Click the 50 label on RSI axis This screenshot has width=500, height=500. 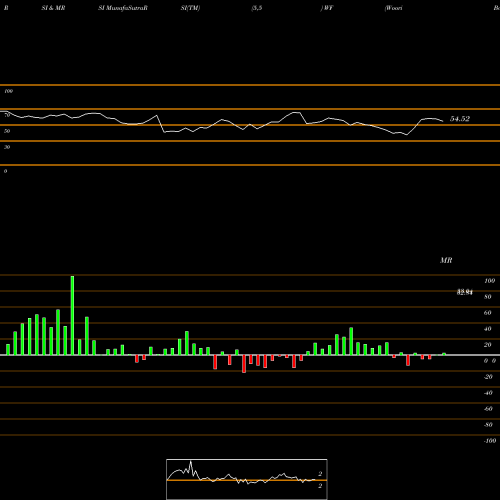click(7, 131)
